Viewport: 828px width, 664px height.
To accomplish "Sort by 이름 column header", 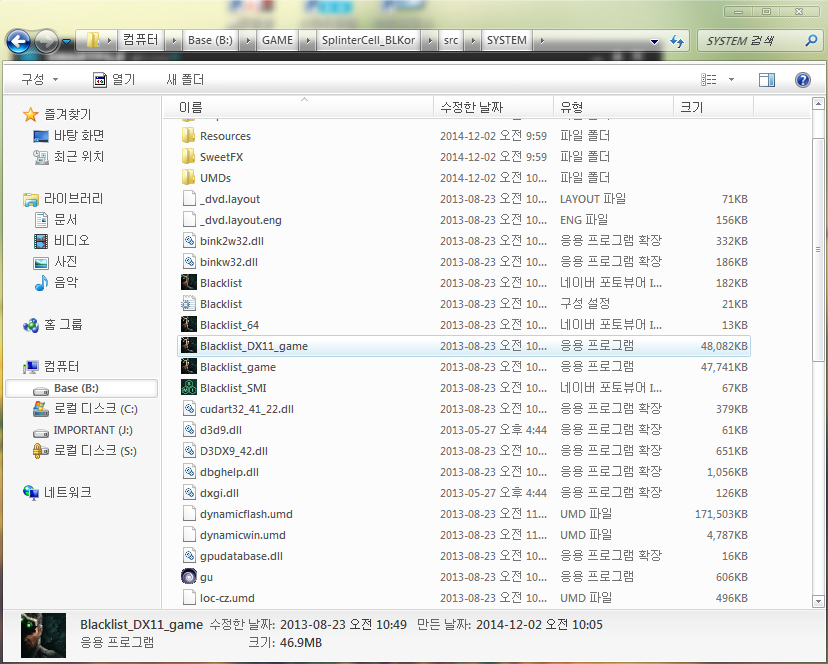I will pyautogui.click(x=298, y=107).
